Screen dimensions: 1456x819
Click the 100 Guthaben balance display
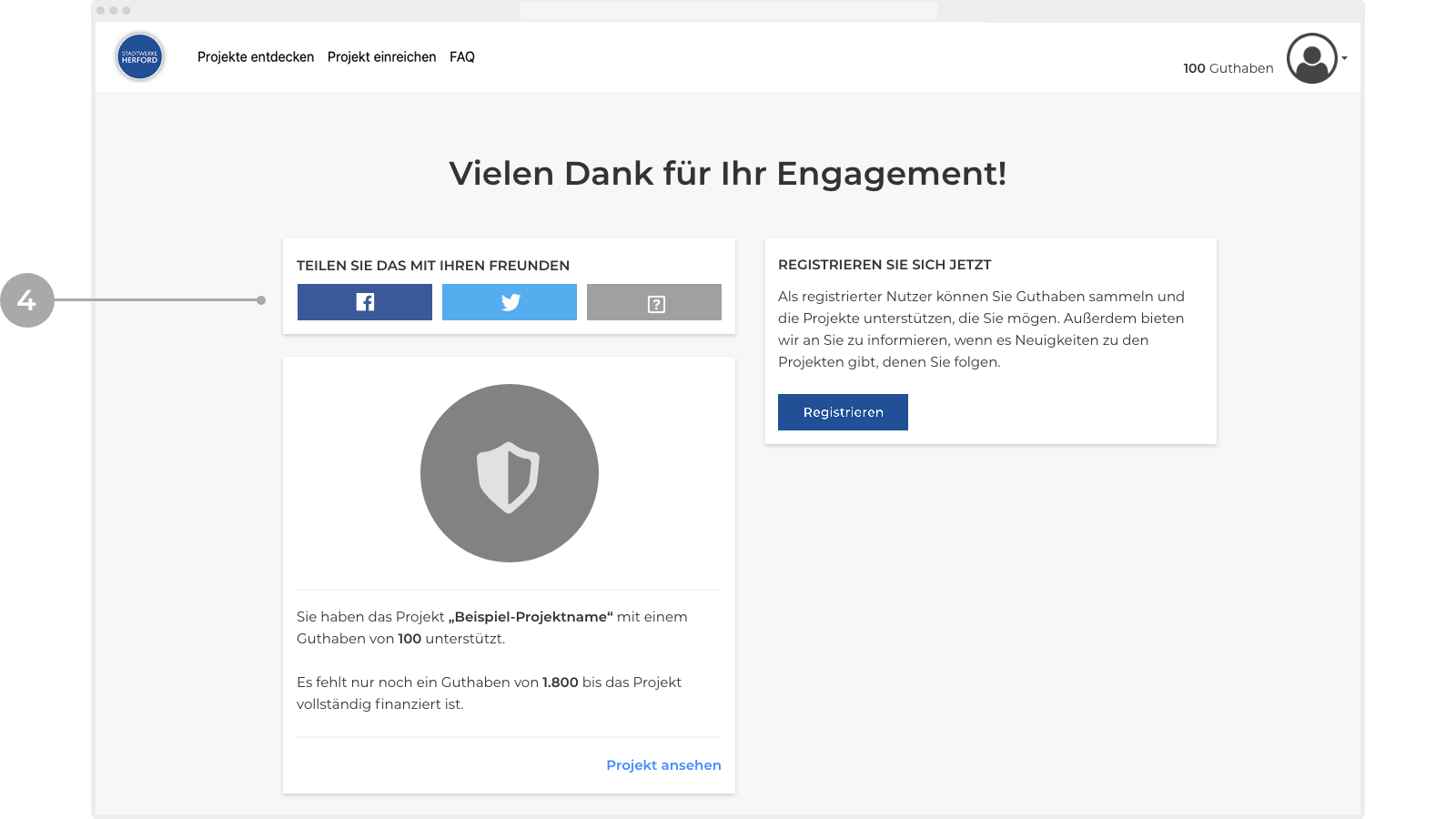(1228, 68)
